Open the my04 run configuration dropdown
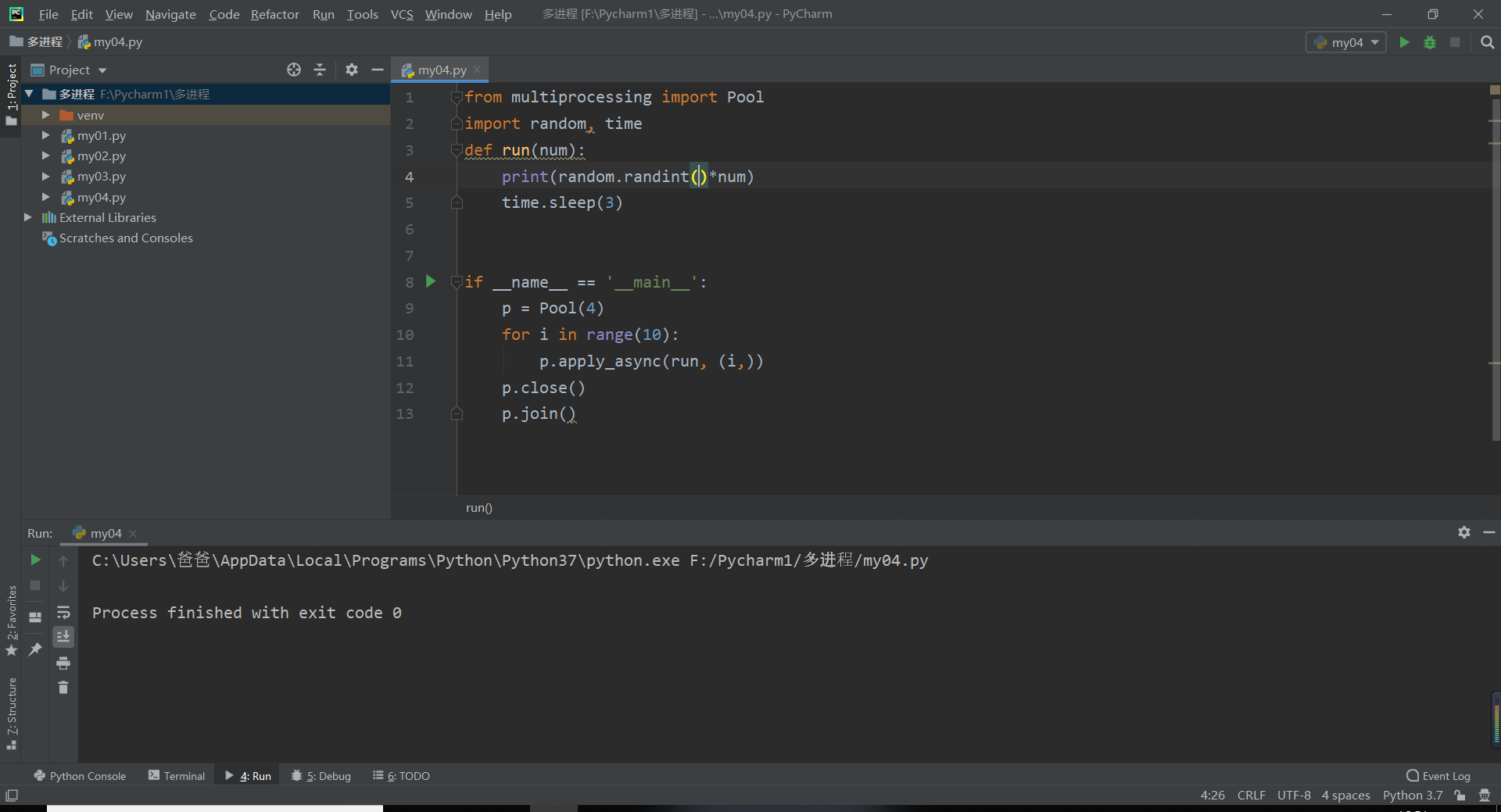Viewport: 1501px width, 812px height. pos(1346,42)
